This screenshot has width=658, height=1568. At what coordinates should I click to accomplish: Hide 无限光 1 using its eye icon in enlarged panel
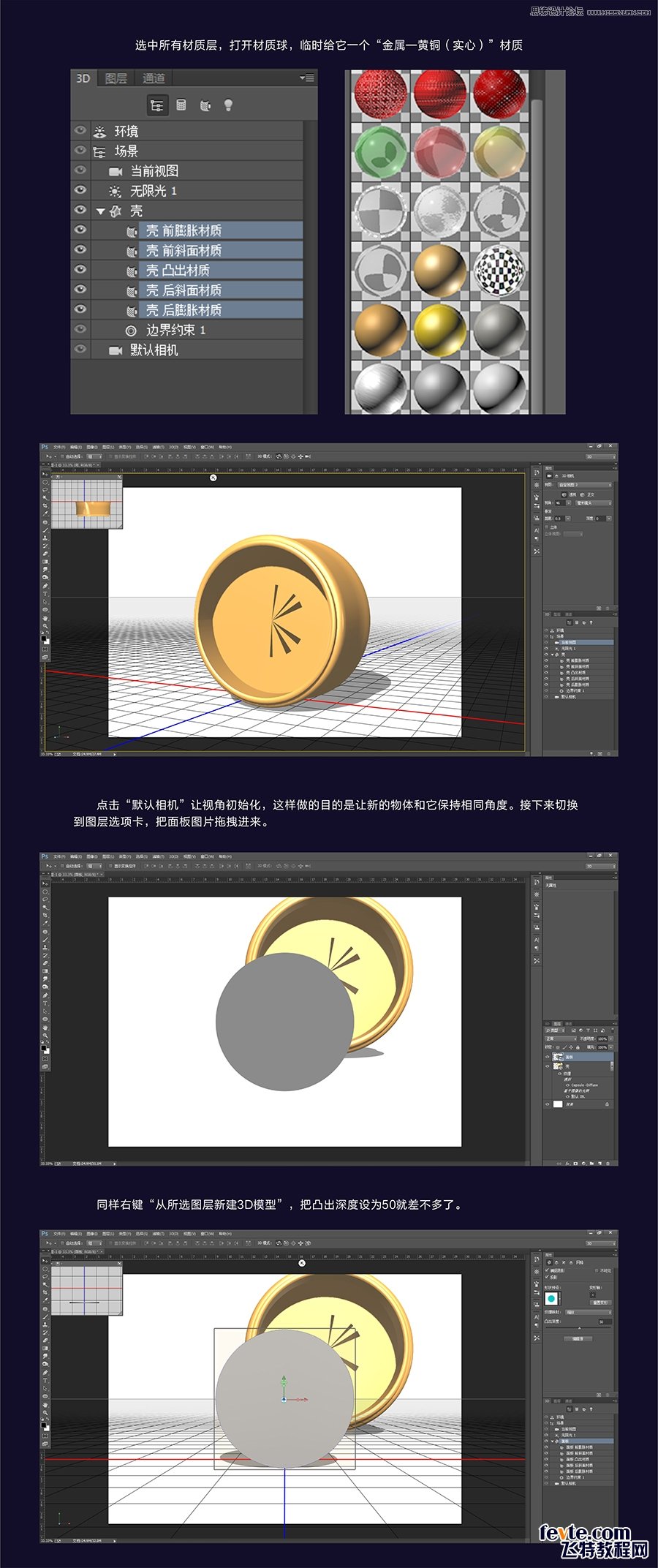click(80, 190)
